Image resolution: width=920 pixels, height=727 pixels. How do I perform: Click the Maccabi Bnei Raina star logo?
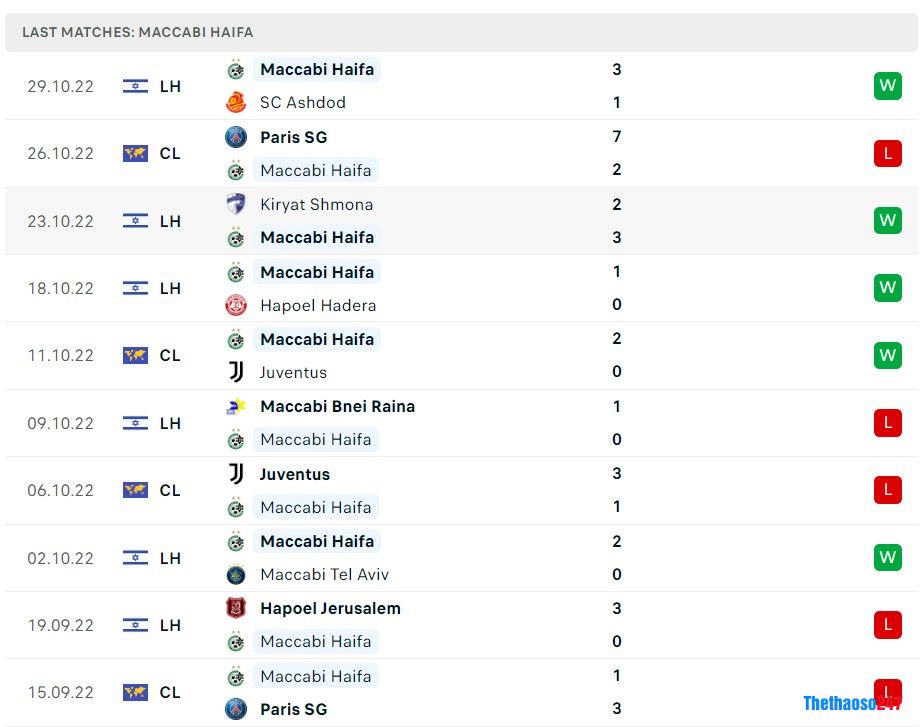click(x=236, y=406)
